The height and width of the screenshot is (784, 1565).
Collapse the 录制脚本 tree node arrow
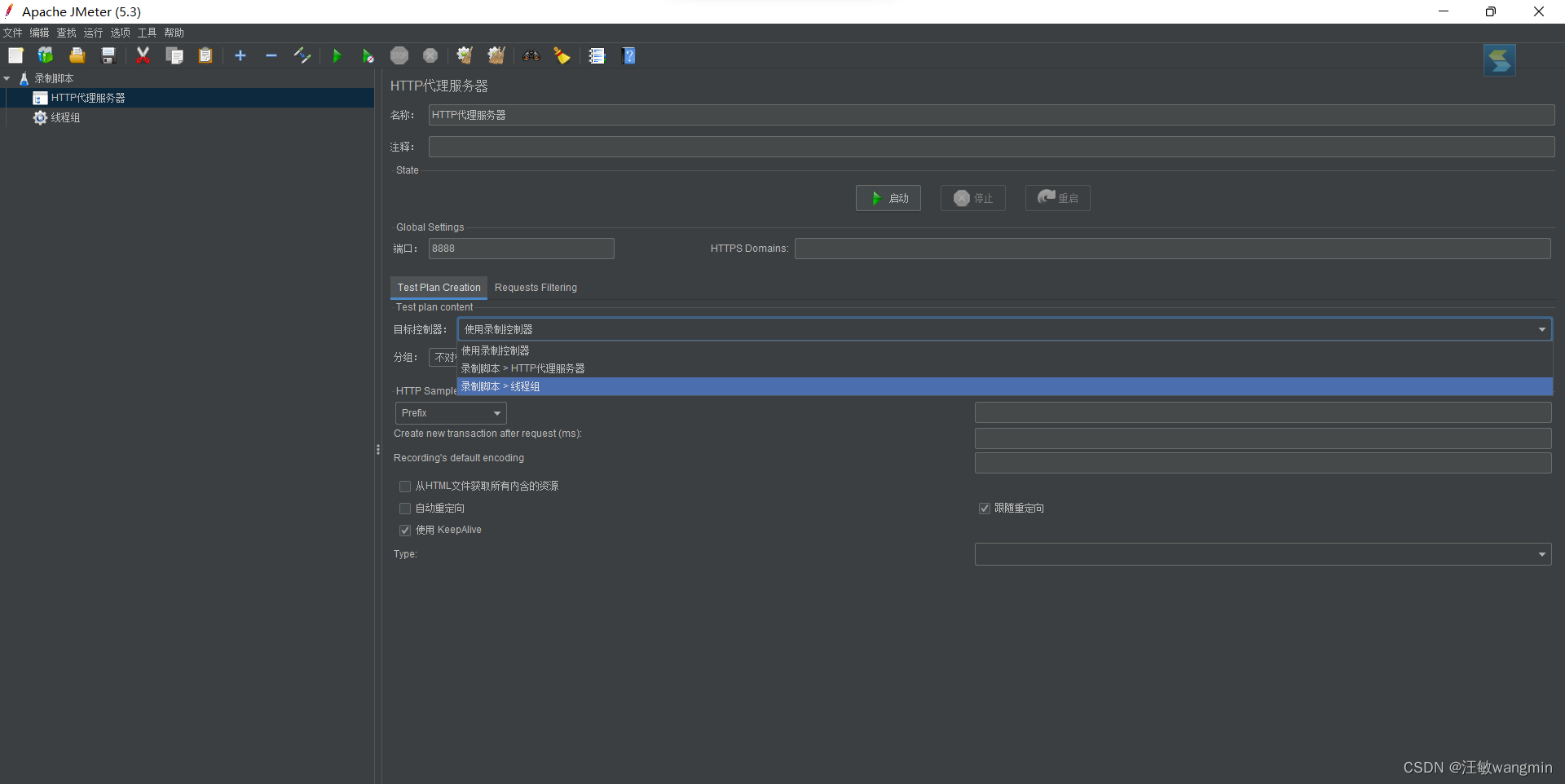tap(7, 78)
